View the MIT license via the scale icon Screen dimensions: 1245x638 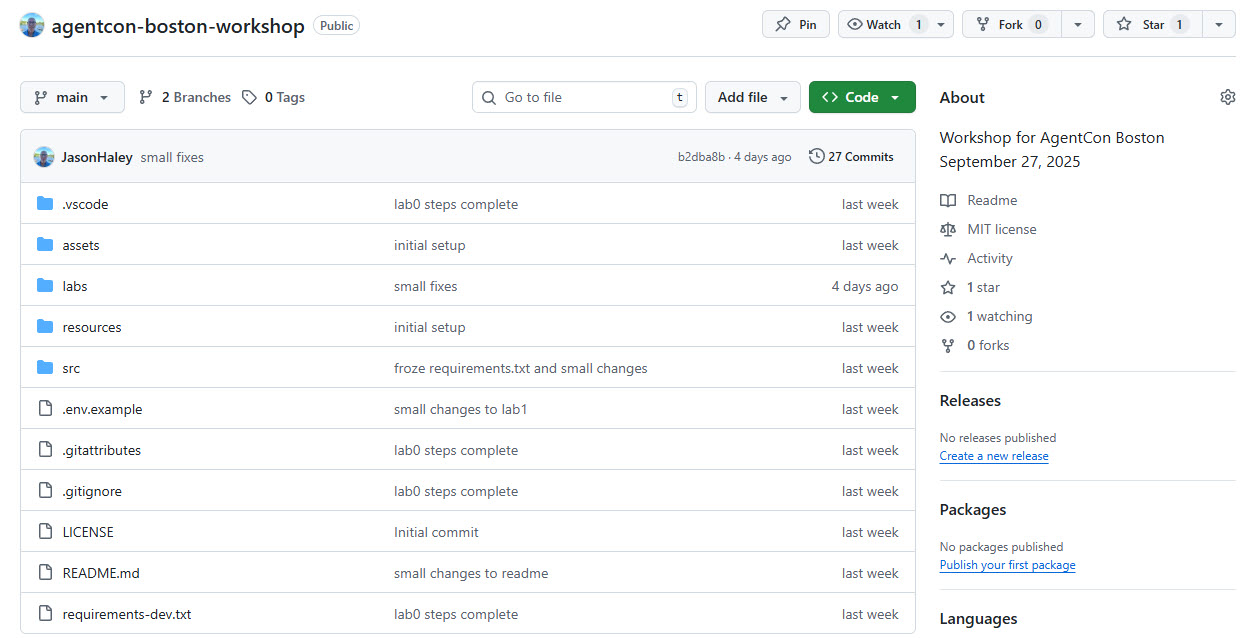point(947,229)
